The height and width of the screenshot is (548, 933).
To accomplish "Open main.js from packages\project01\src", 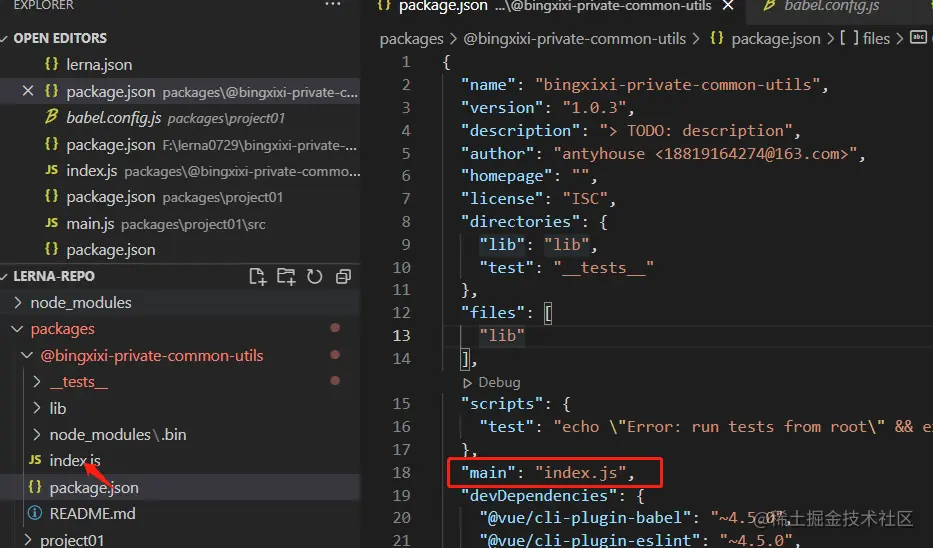I will [x=180, y=224].
